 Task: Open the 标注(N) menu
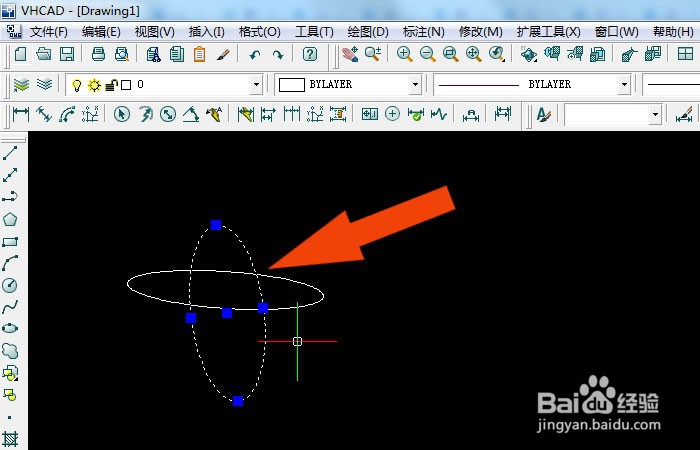(x=423, y=32)
